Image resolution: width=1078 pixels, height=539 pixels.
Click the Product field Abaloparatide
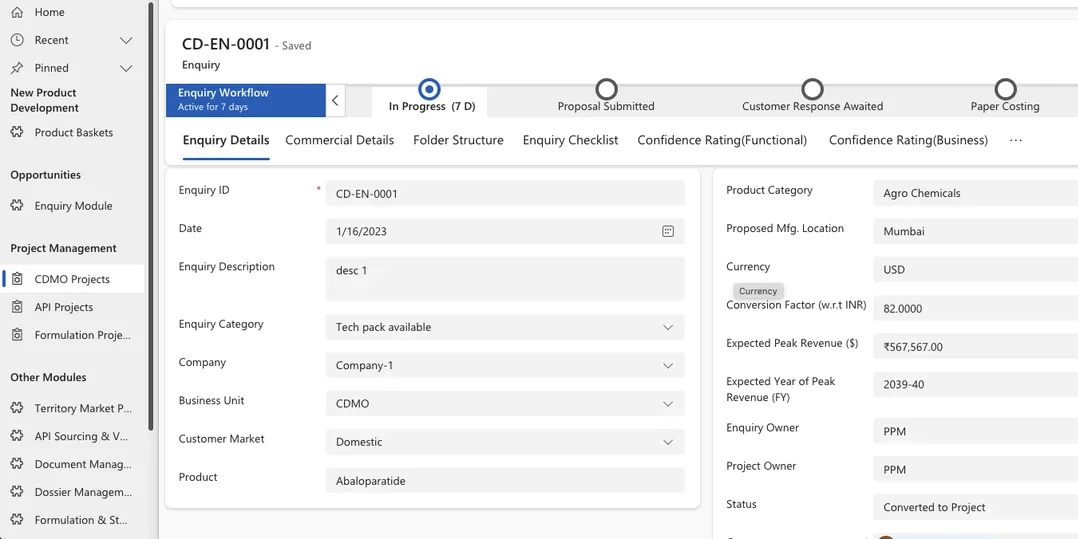click(505, 481)
